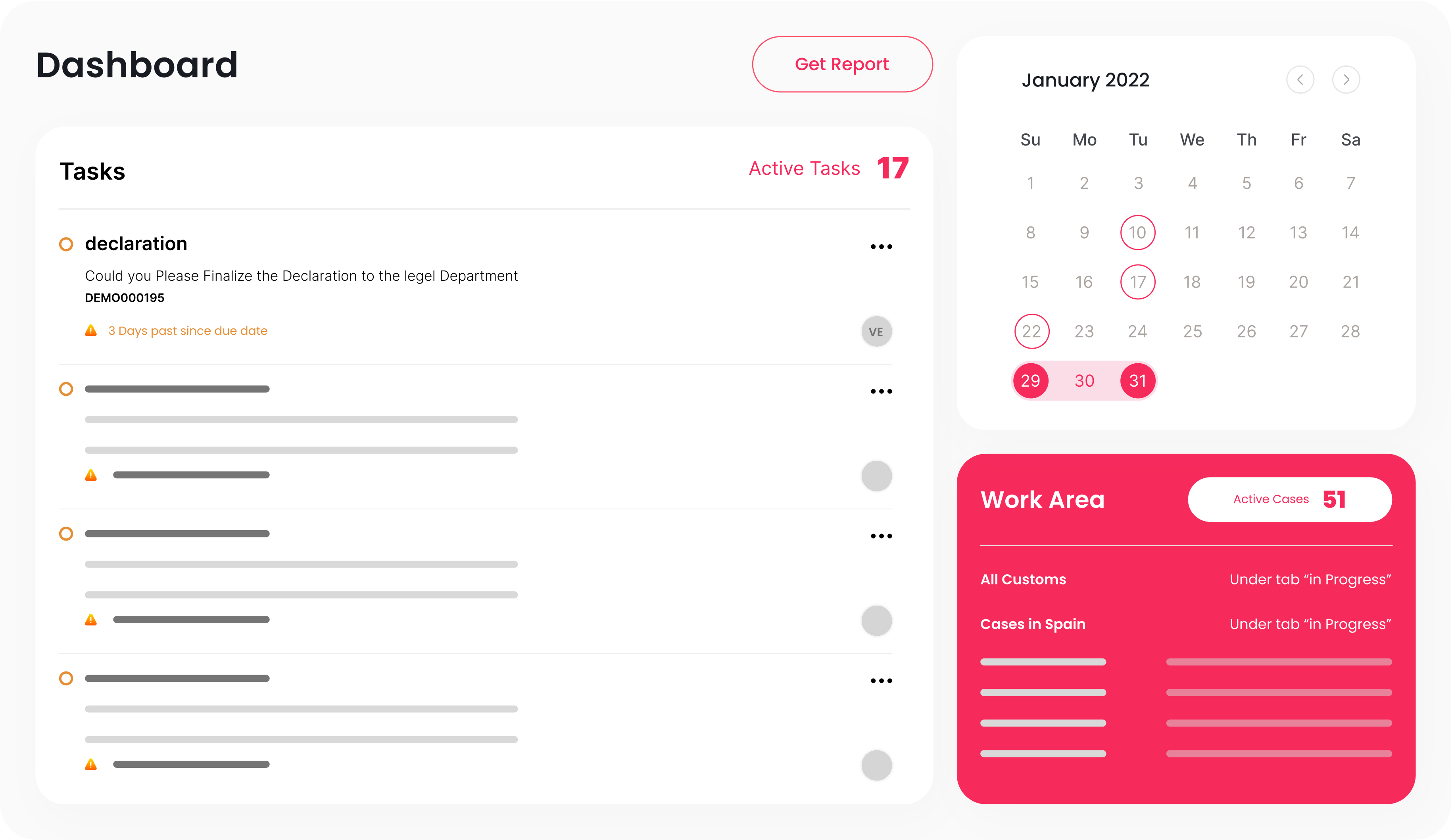Click the Get Report button
The height and width of the screenshot is (840, 1452).
click(842, 64)
